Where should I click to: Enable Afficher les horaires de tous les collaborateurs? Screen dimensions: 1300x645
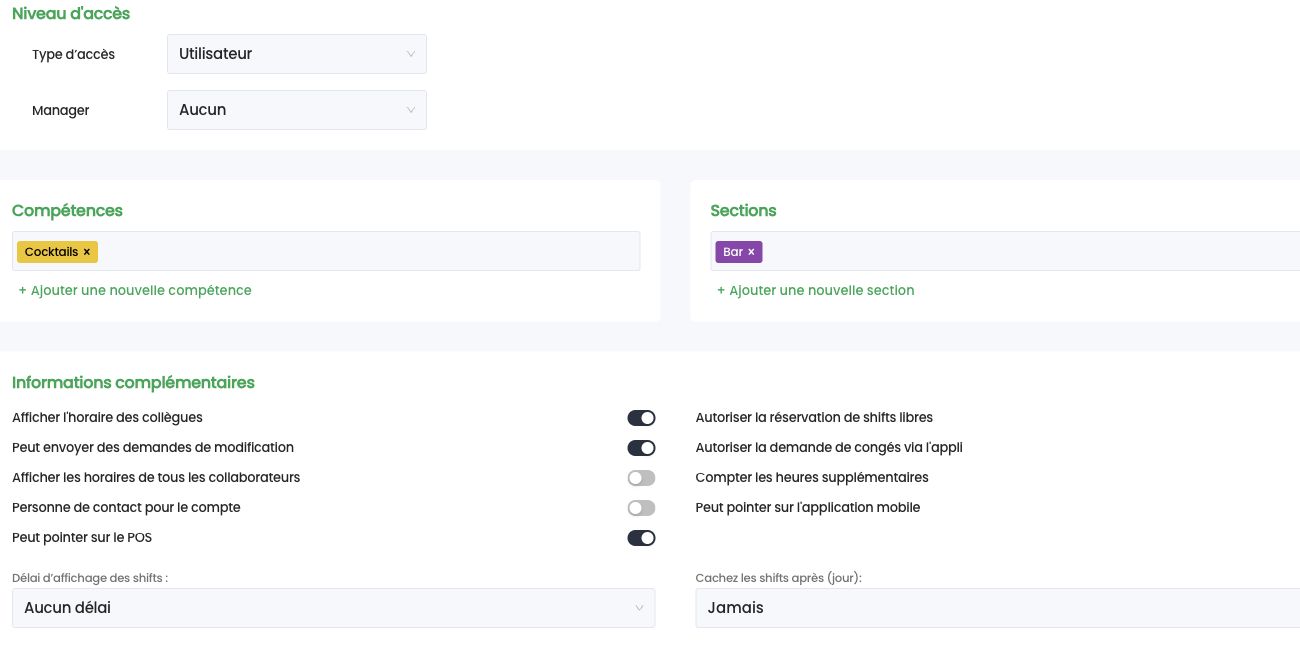point(641,478)
